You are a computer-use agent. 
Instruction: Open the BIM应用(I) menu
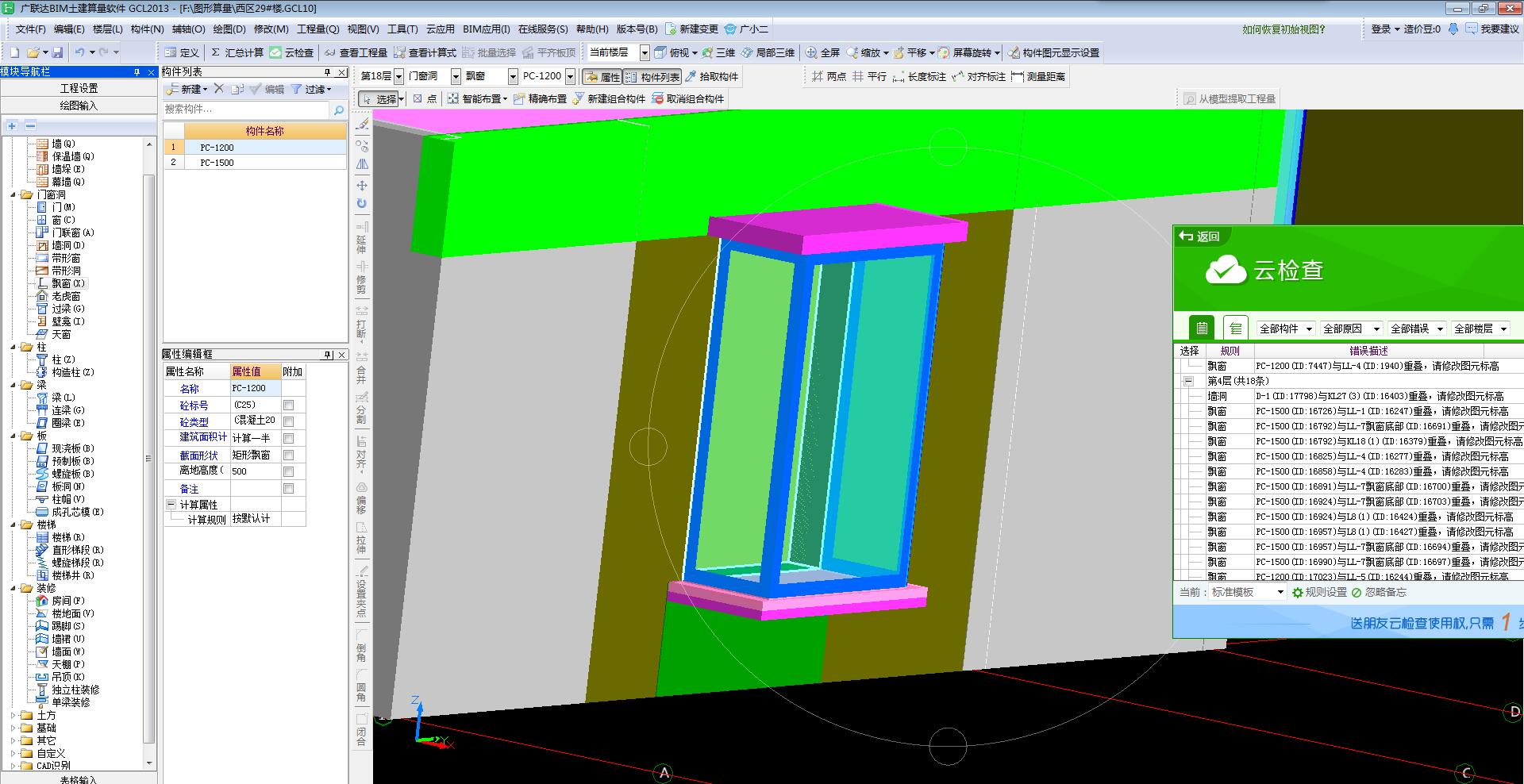coord(487,29)
